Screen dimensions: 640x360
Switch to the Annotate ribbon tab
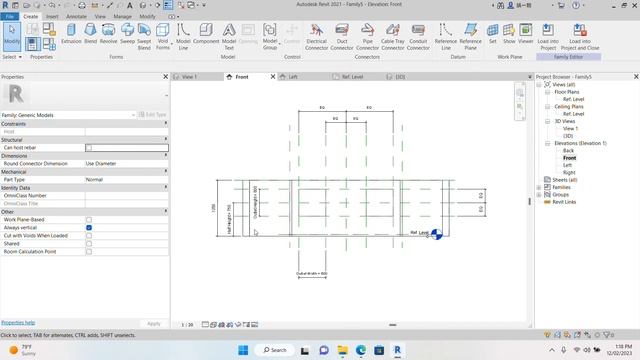(76, 16)
